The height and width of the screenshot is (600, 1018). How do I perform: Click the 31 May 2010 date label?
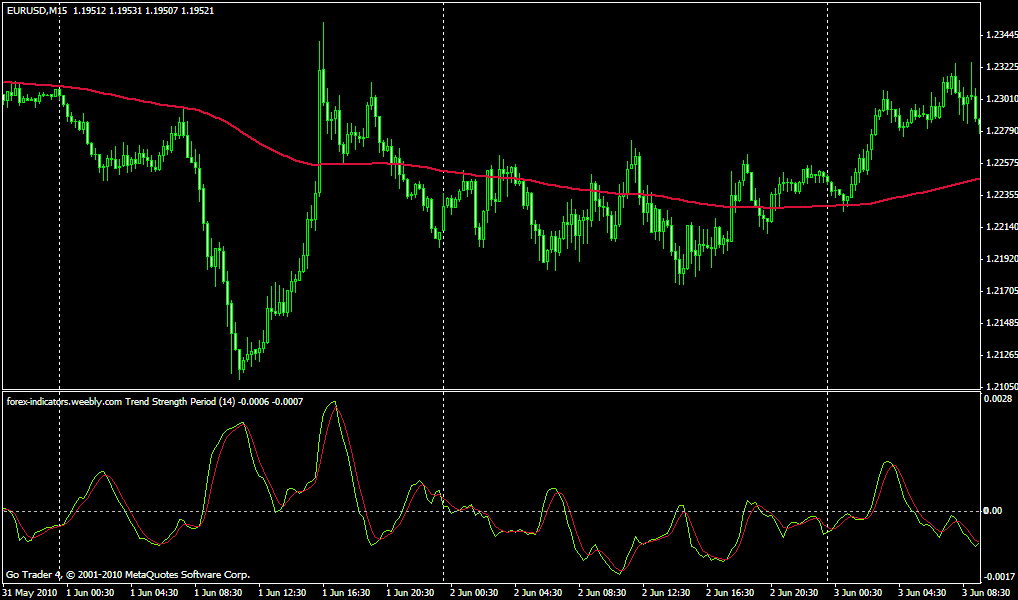coord(31,592)
